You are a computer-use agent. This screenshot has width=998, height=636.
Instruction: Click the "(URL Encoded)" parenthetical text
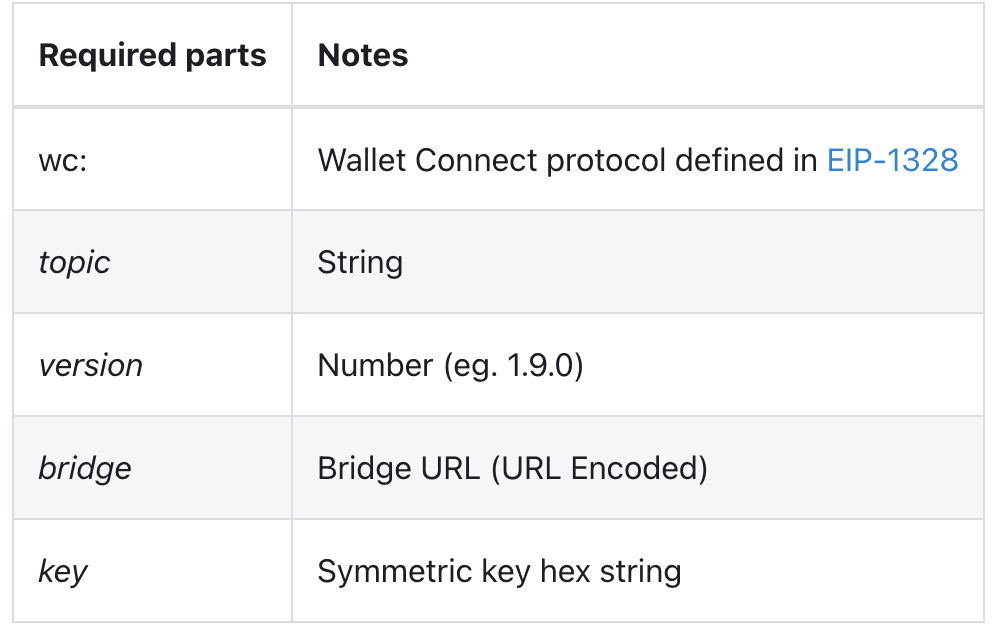coord(598,468)
